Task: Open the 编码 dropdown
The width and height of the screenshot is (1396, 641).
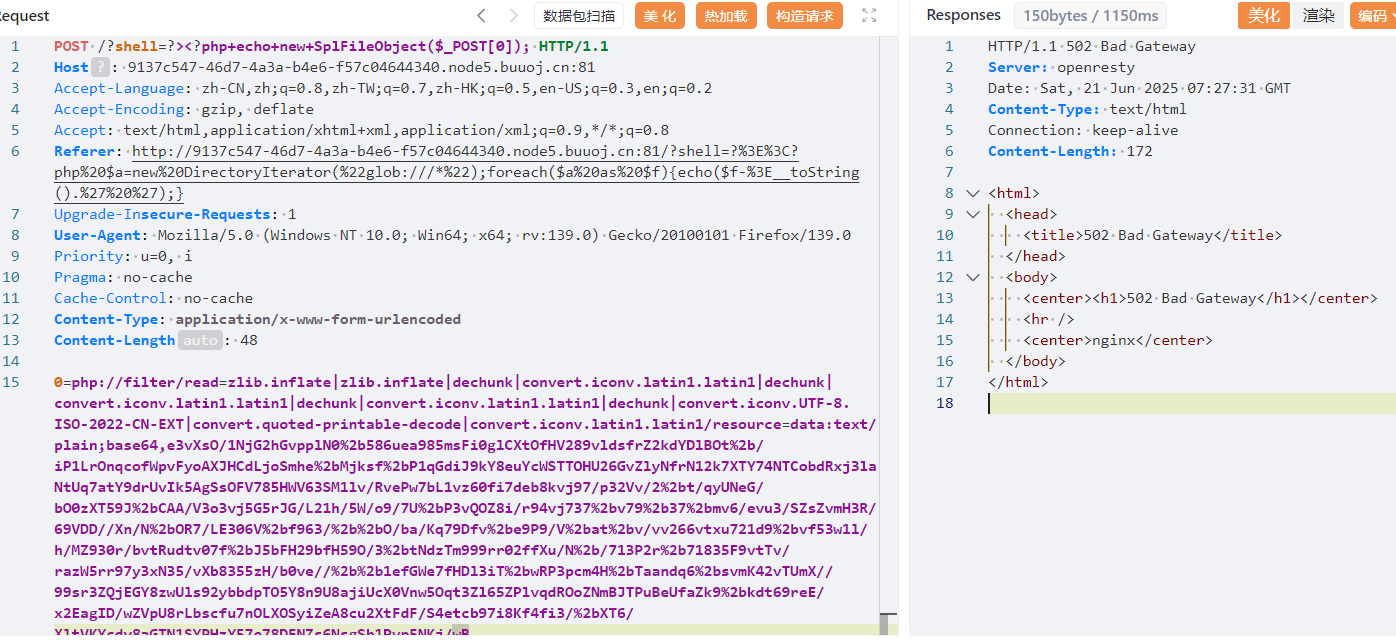Action: [1372, 15]
